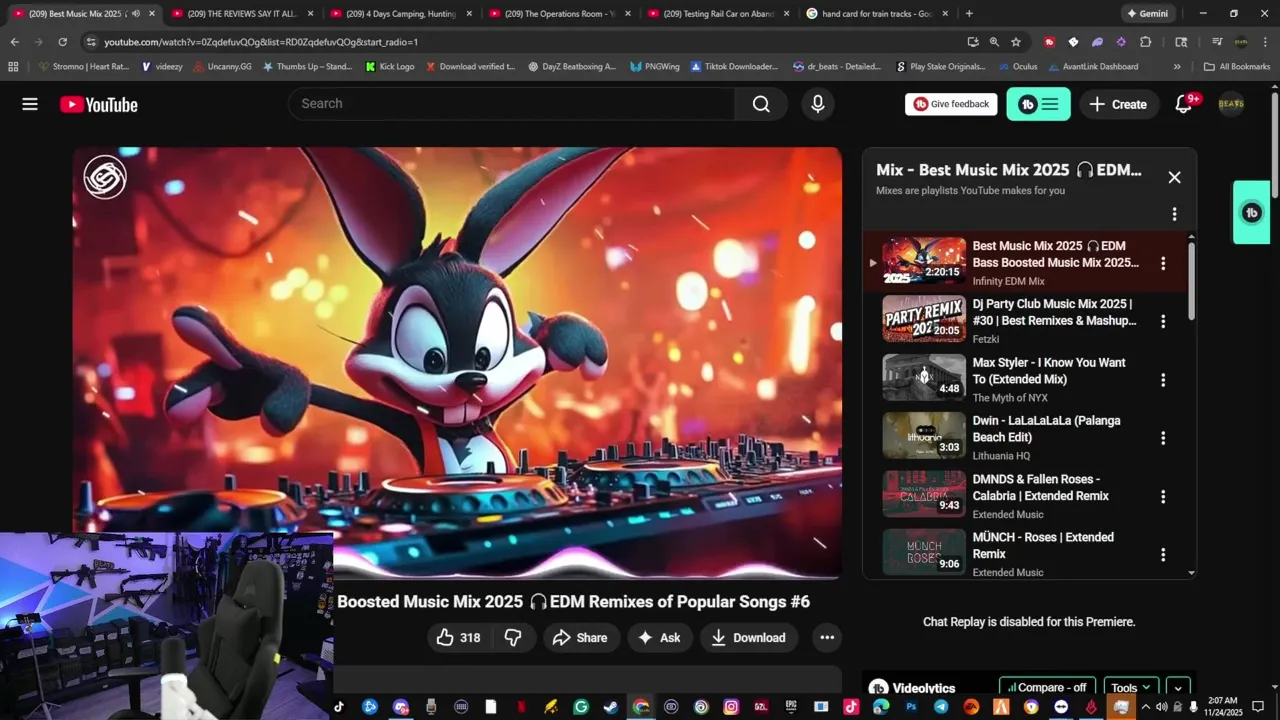Go to the YouTube home logo

[98, 104]
